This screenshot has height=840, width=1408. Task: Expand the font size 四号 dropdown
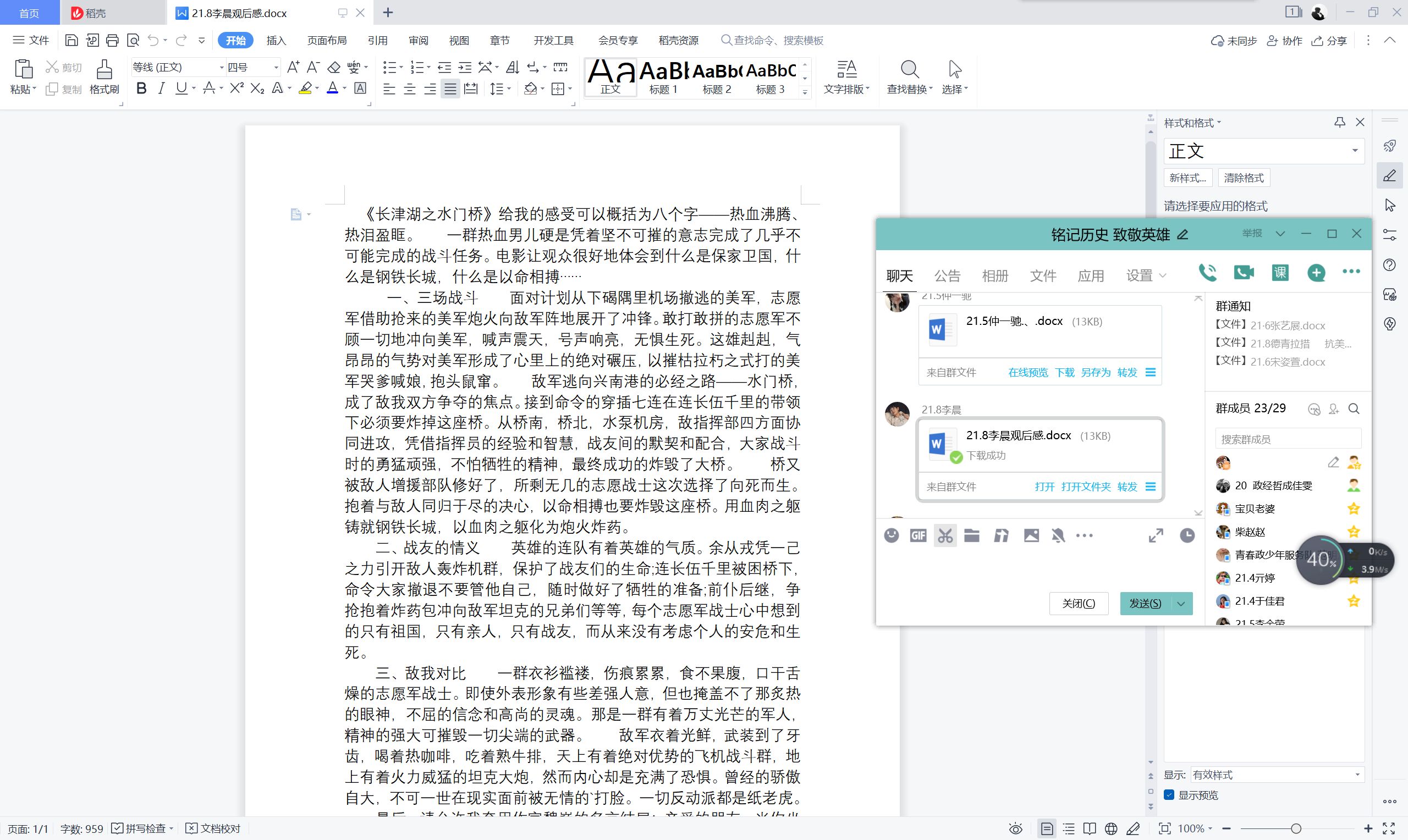[276, 68]
